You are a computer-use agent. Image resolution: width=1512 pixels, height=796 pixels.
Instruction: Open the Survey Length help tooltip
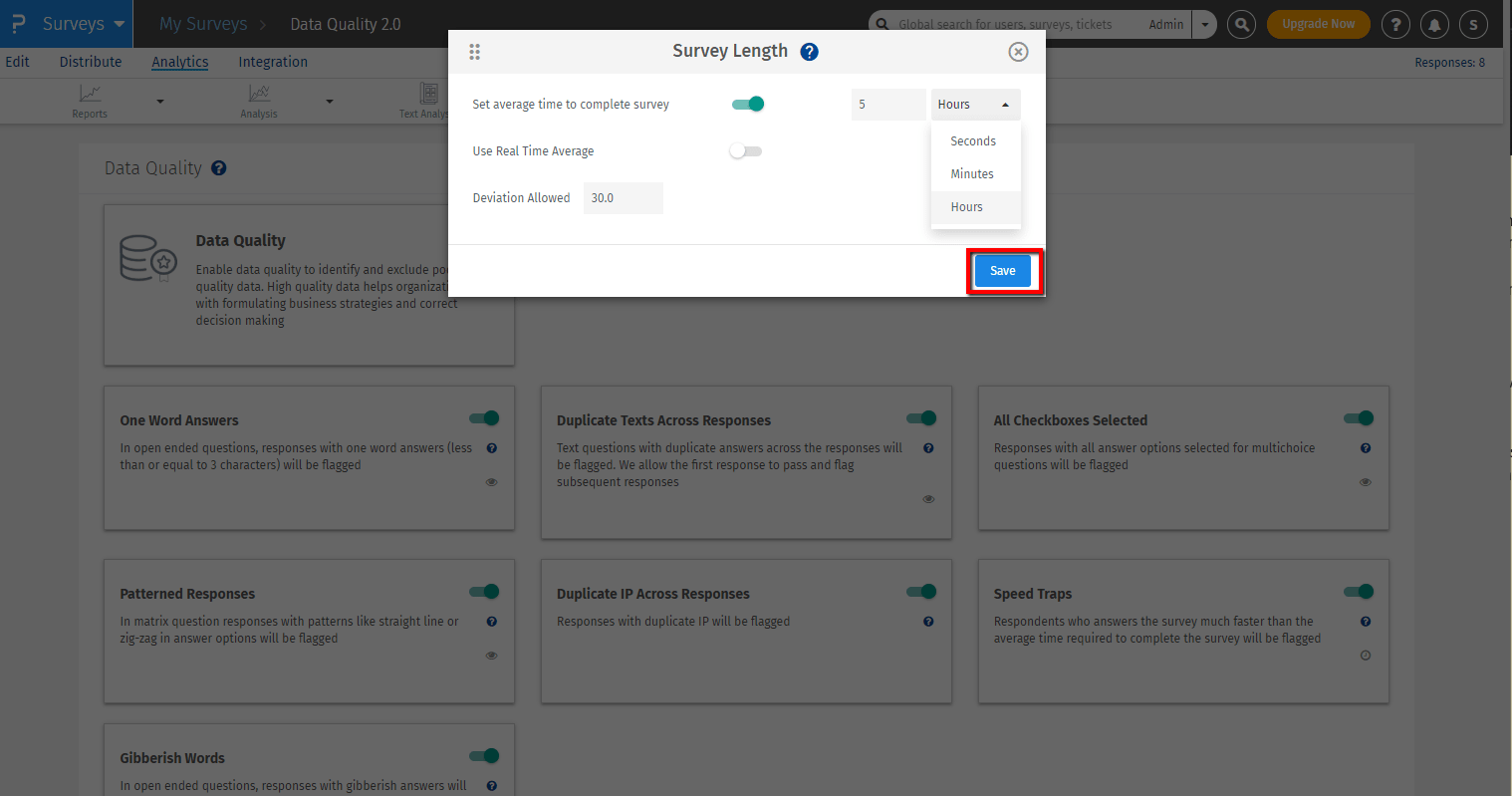tap(809, 51)
